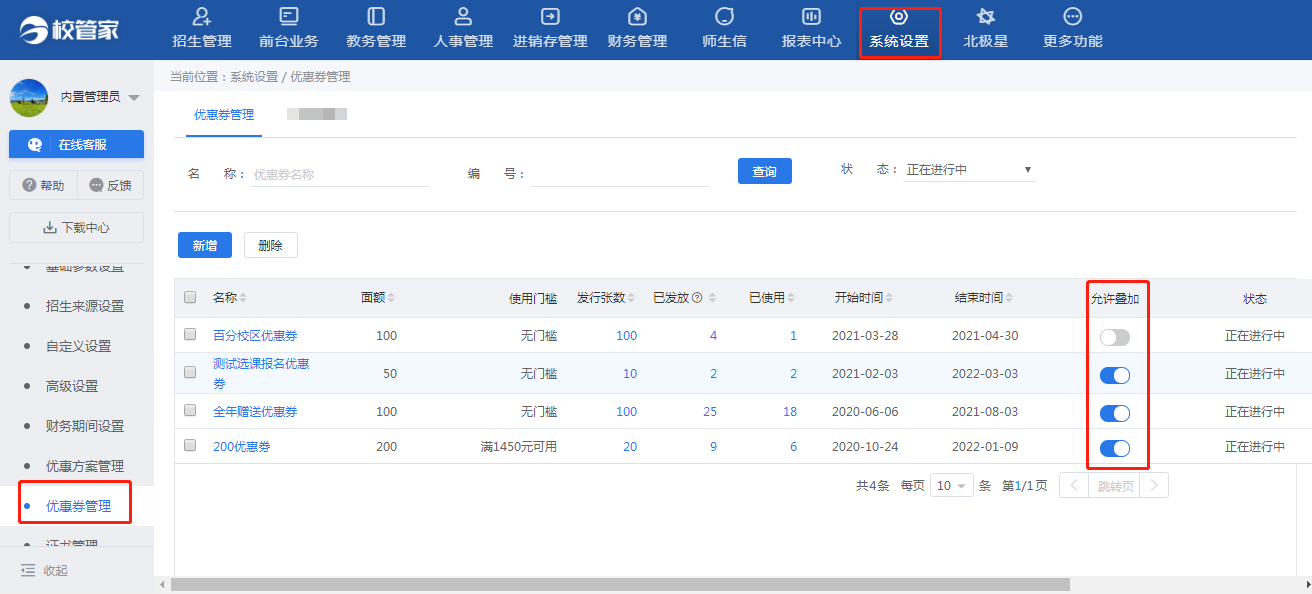This screenshot has height=594, width=1312.
Task: Open 教务管理 module icon
Action: coord(376,17)
